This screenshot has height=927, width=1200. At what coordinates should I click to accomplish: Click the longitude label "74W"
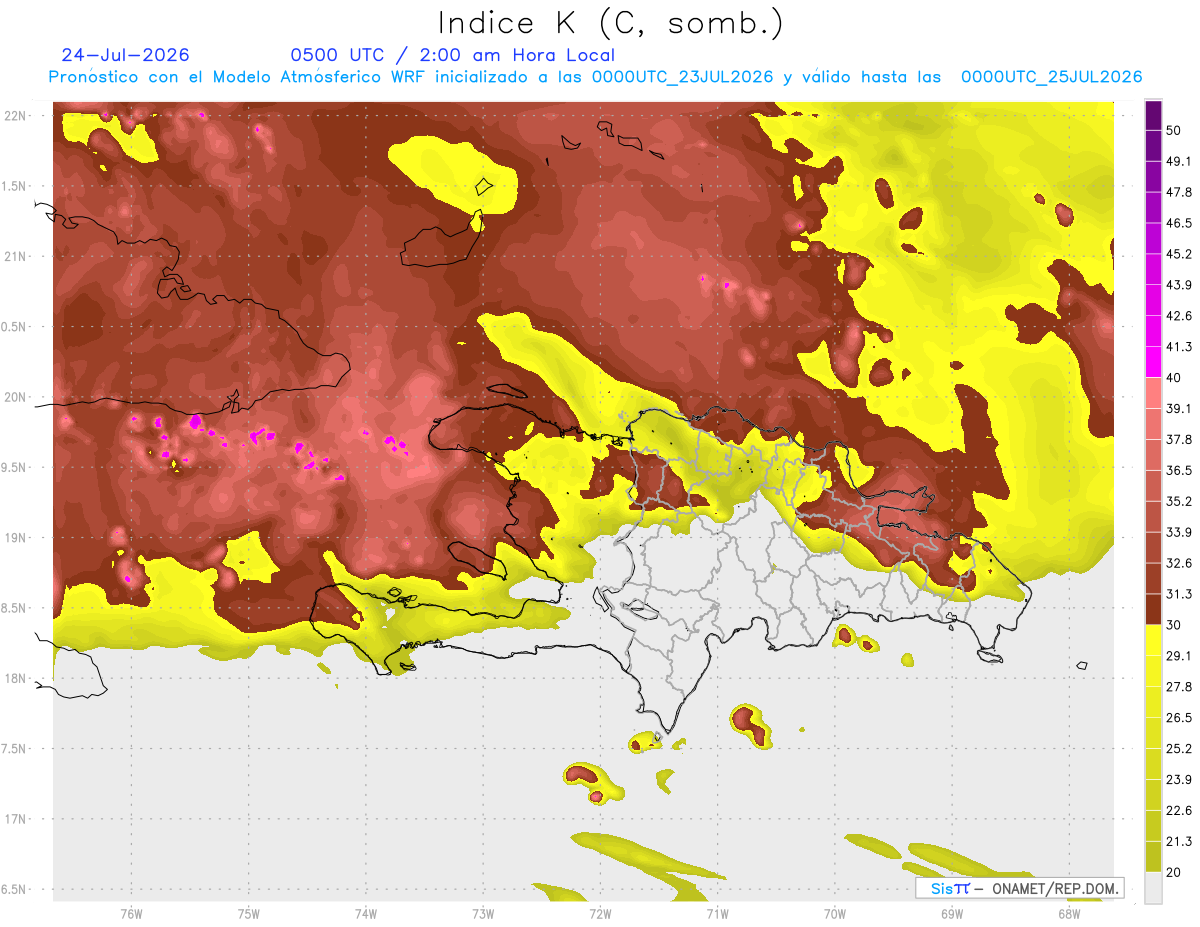point(365,913)
